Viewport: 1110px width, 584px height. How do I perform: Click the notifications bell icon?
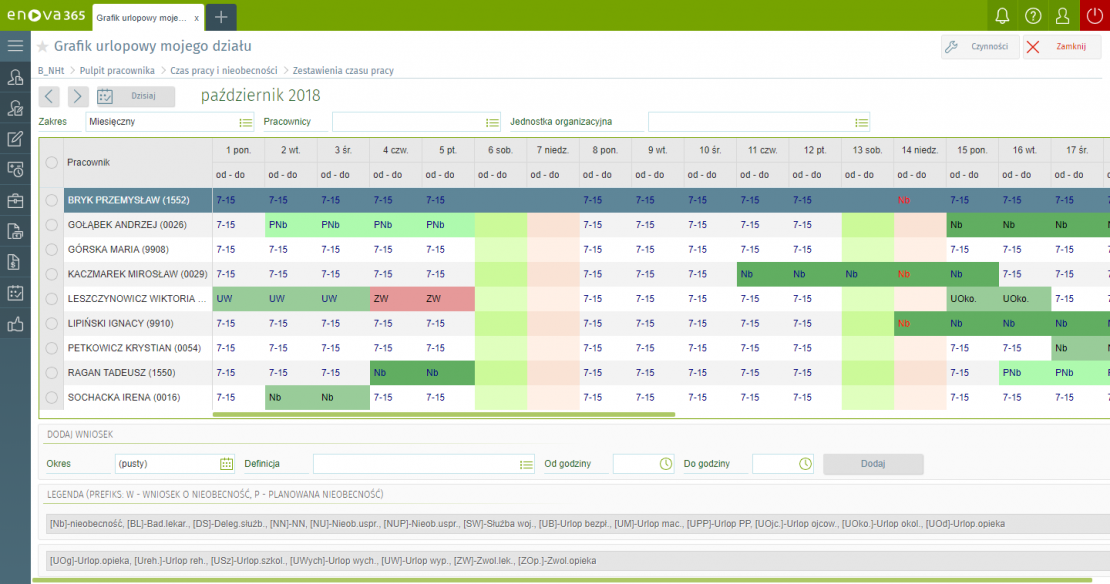coord(1002,15)
